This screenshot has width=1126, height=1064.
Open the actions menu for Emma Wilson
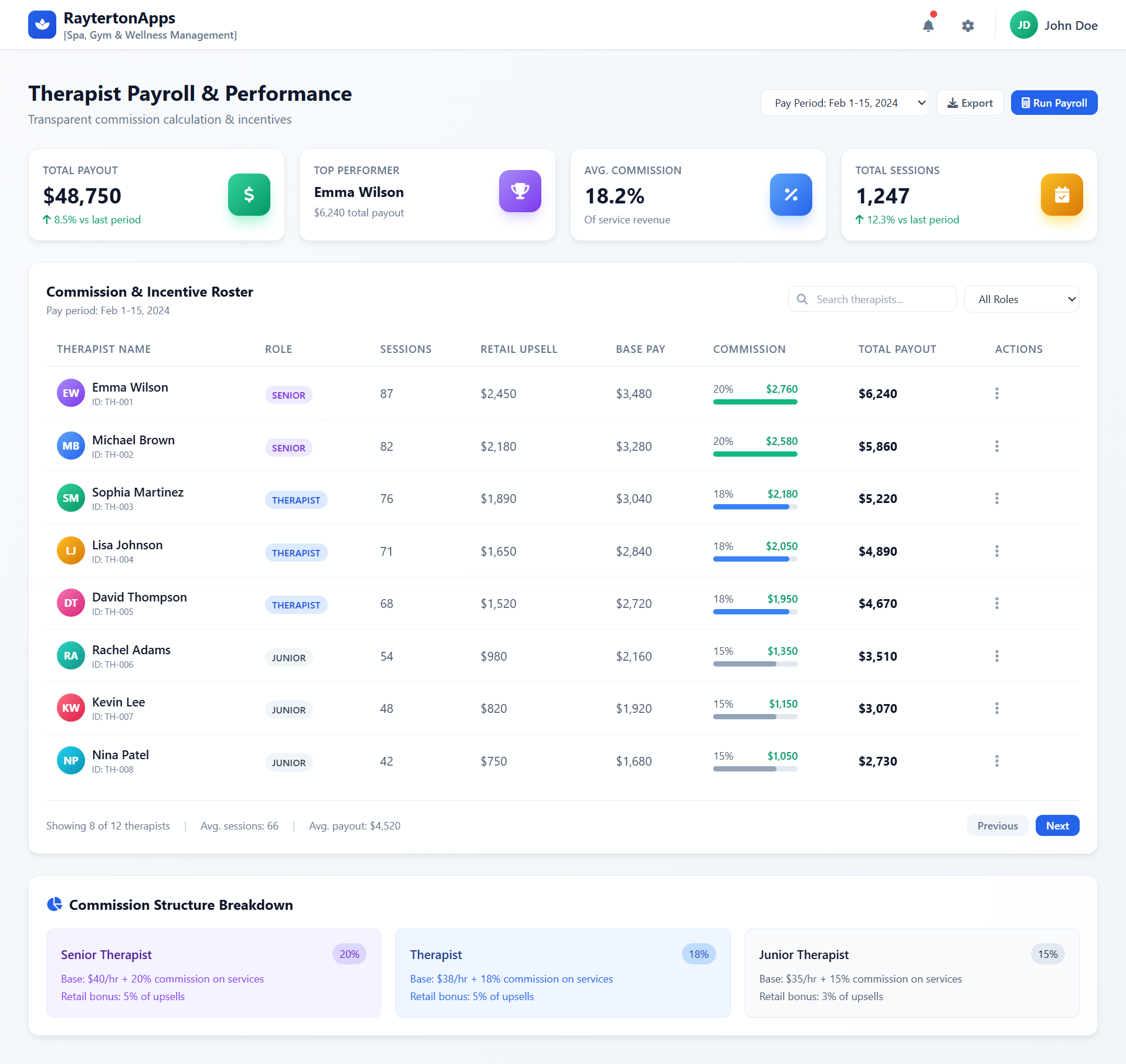[996, 393]
